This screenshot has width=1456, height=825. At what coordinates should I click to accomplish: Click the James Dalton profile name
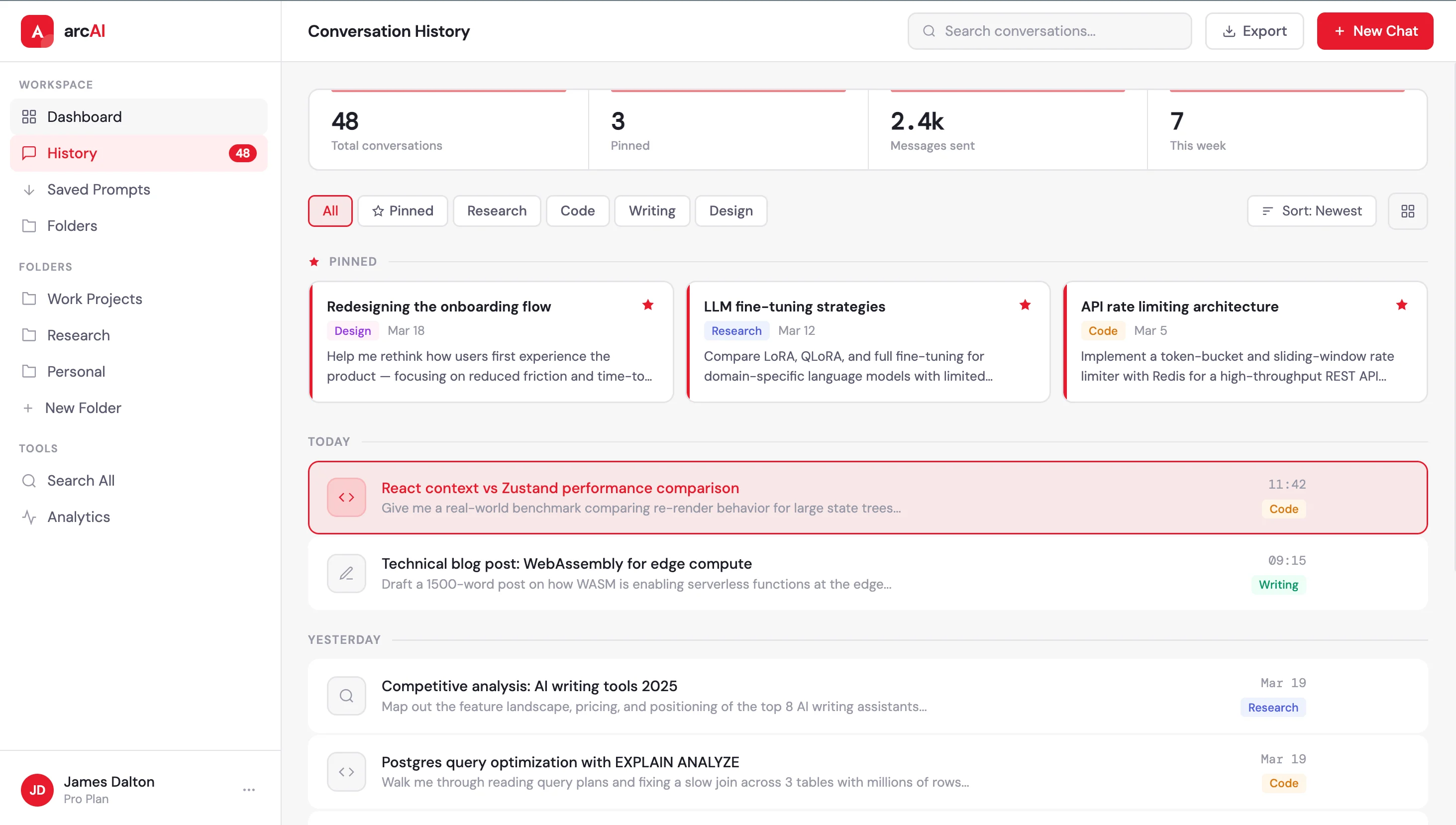(109, 781)
